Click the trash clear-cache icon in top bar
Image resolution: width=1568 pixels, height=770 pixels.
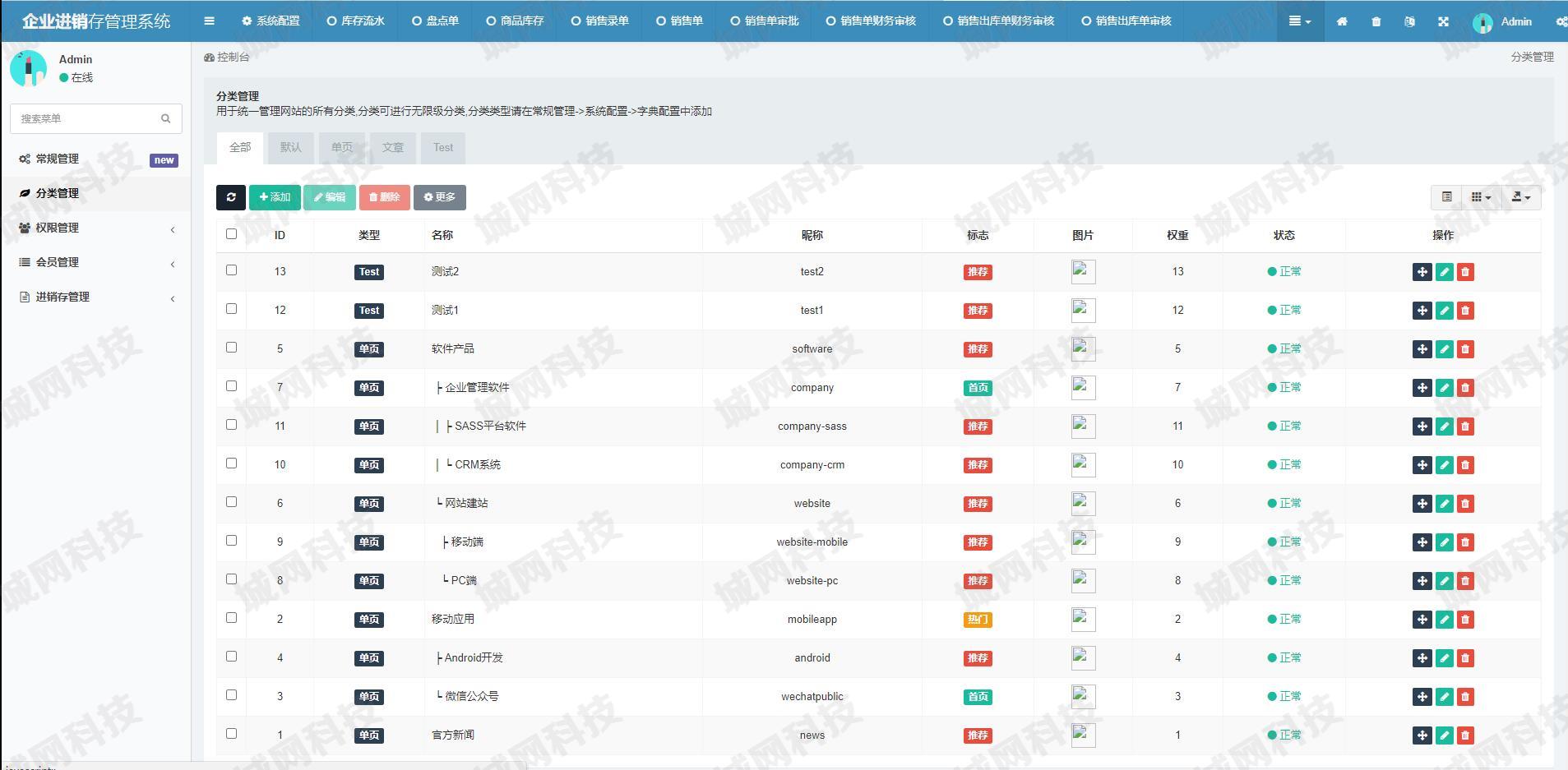tap(1376, 21)
